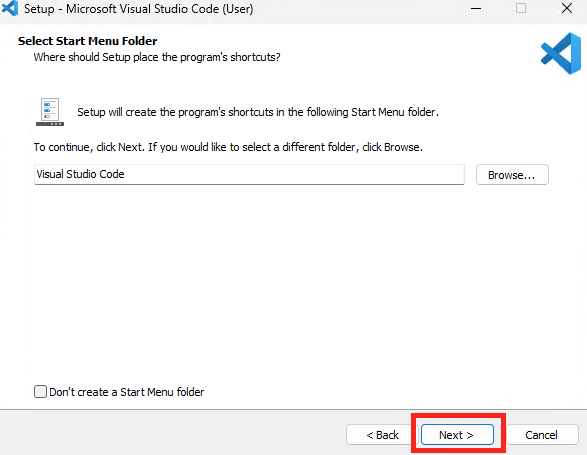Click the Select Start Menu Folder heading
The height and width of the screenshot is (455, 587).
pos(88,41)
